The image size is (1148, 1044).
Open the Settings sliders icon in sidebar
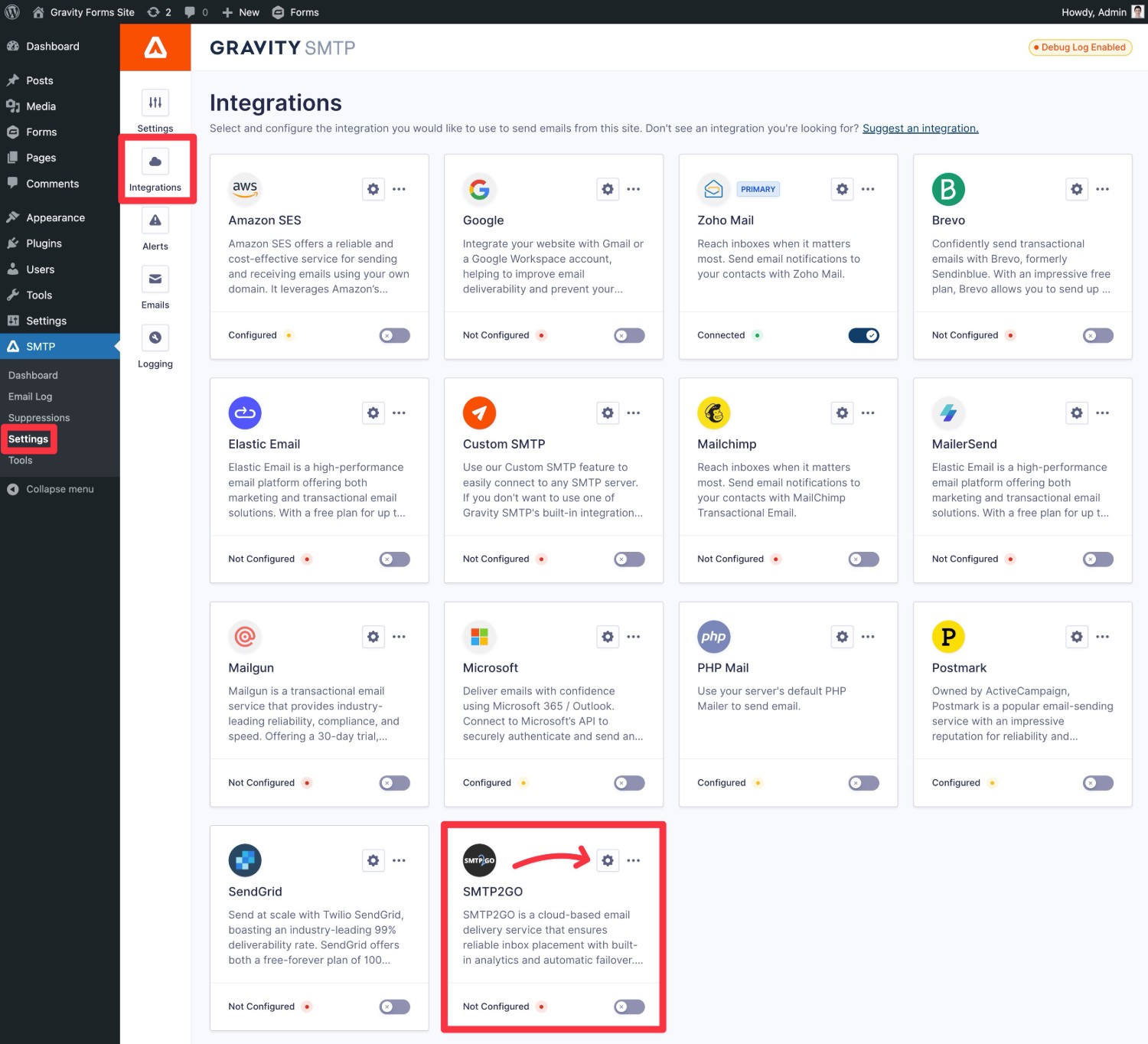[155, 103]
